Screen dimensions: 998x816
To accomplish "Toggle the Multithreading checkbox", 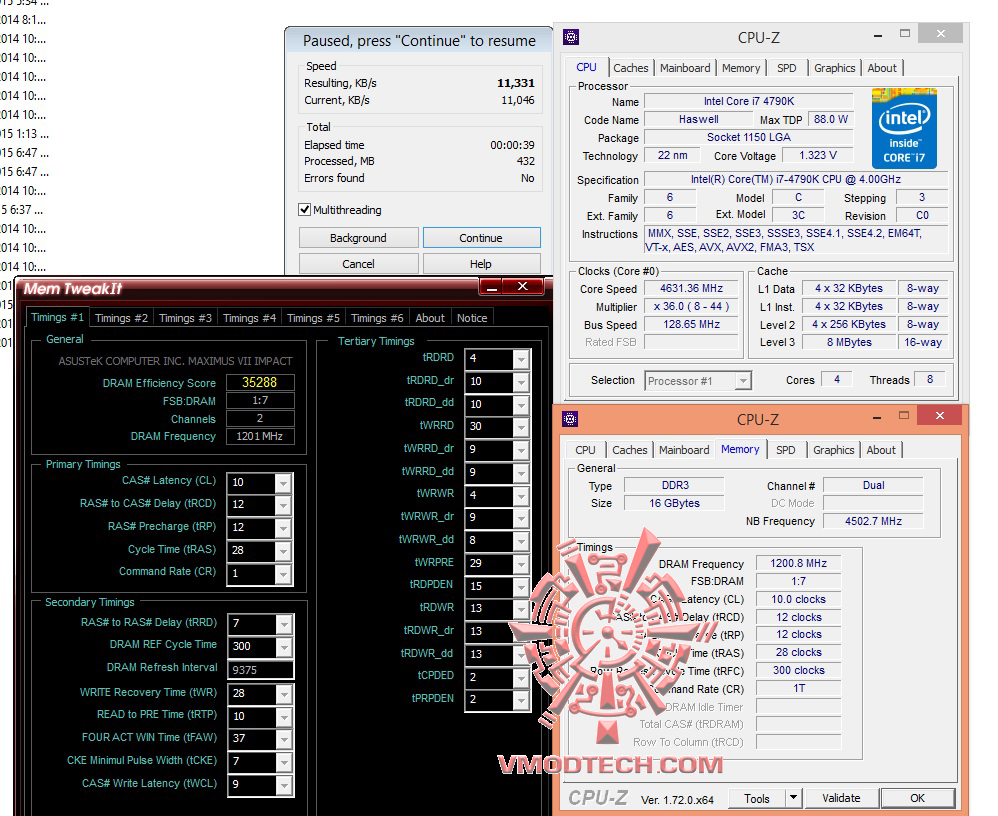I will click(305, 210).
